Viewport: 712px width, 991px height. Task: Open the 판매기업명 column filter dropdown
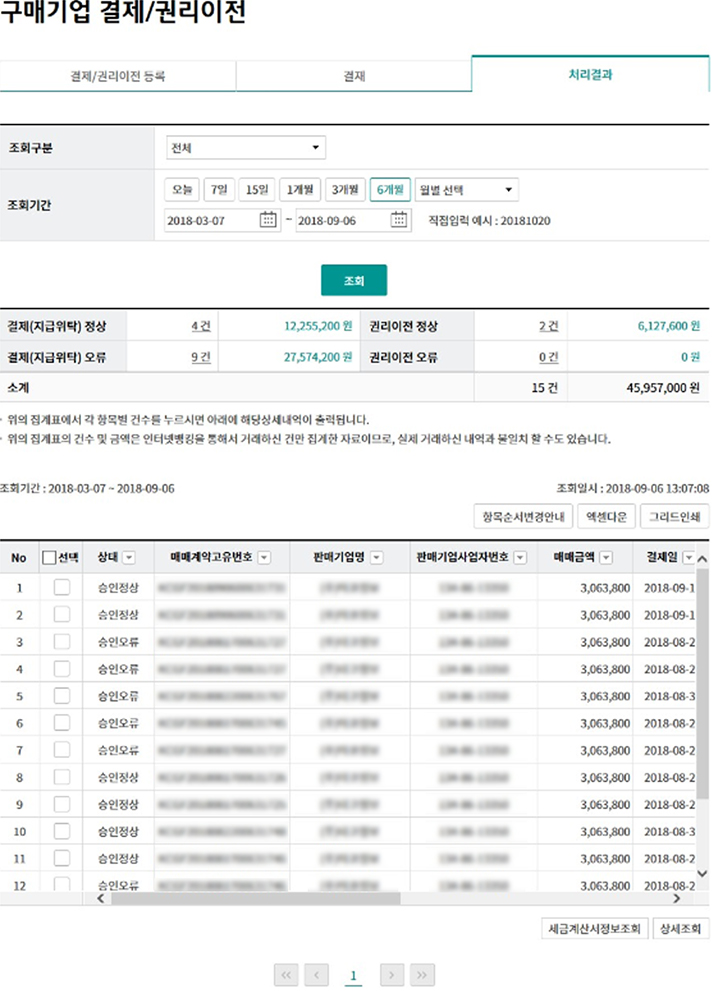pos(377,558)
